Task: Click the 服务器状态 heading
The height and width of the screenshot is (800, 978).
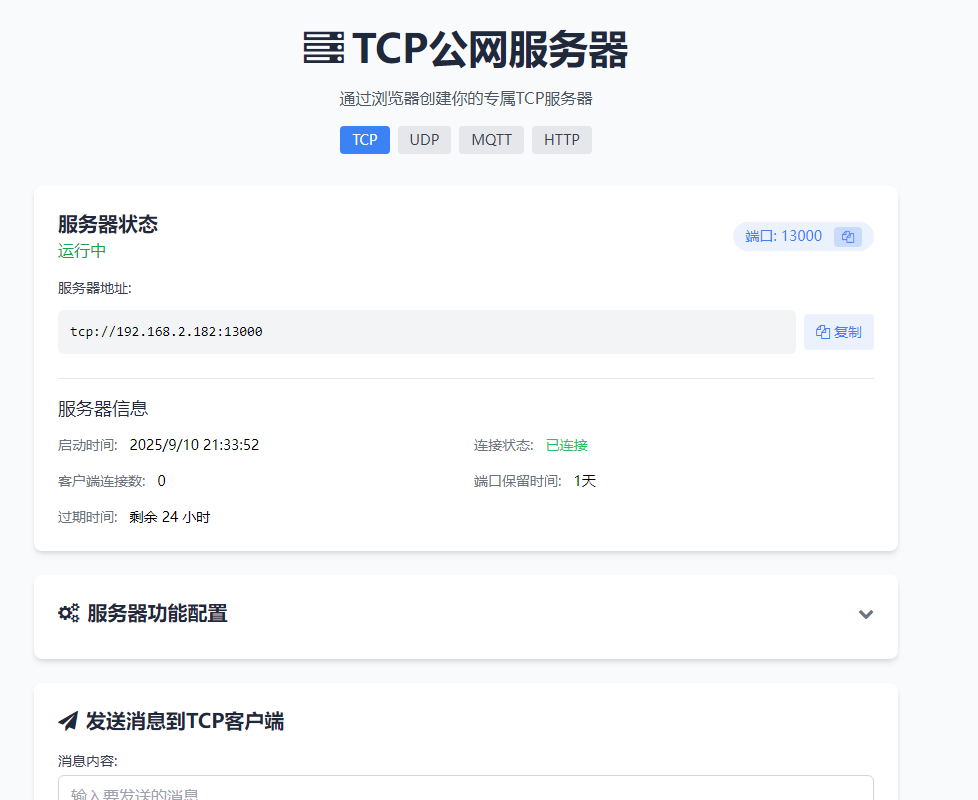Action: point(108,224)
